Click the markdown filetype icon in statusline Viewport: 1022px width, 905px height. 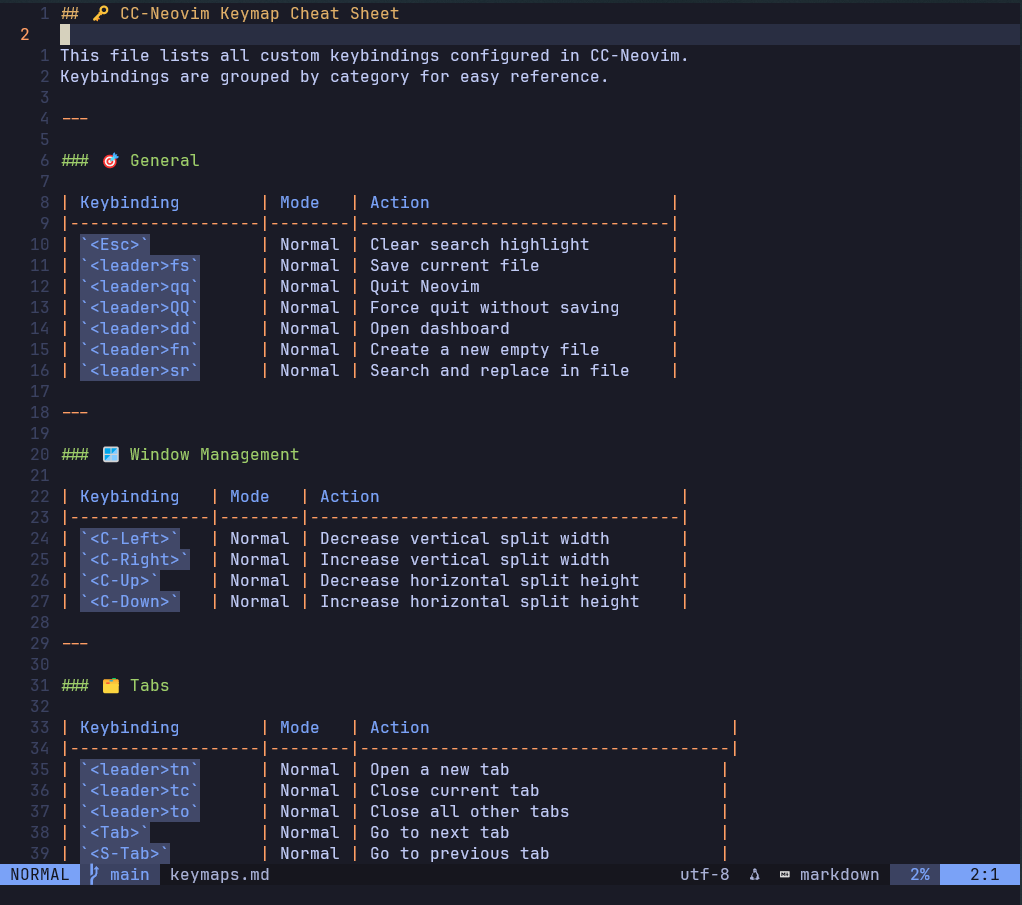click(785, 875)
